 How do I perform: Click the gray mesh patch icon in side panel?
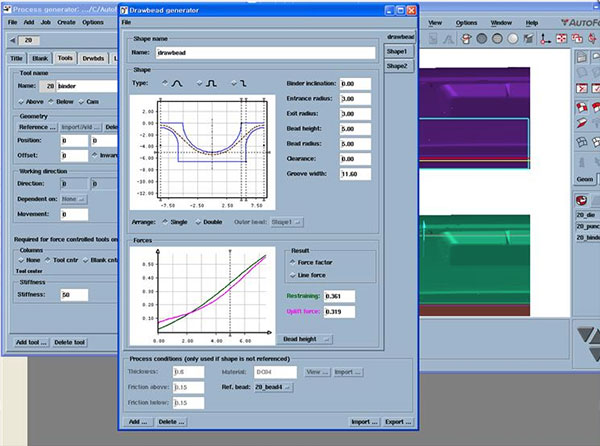(x=582, y=142)
